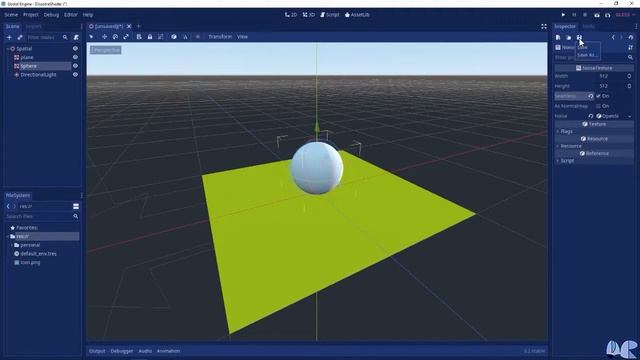Create new resource in Inspector
The width and height of the screenshot is (640, 360).
[x=558, y=38]
